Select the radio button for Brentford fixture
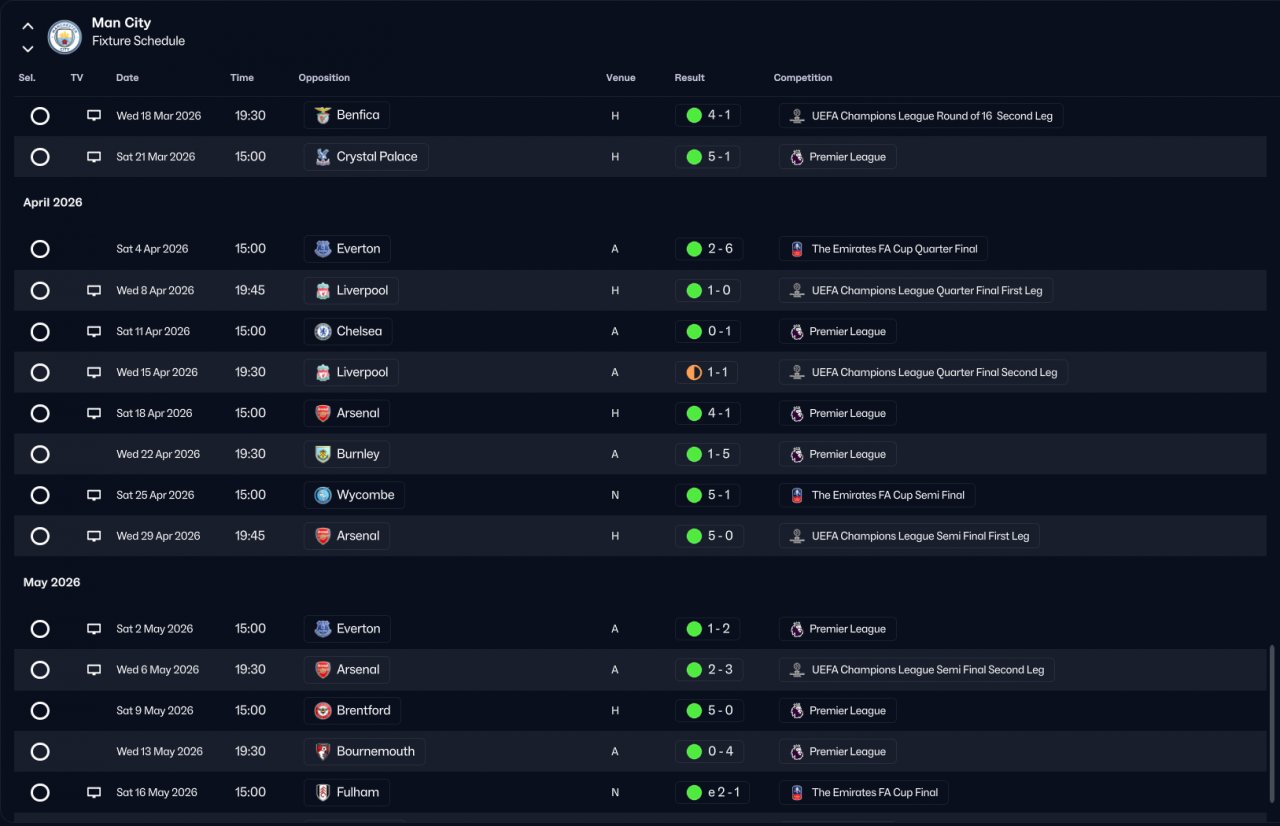The image size is (1280, 826). pyautogui.click(x=40, y=711)
